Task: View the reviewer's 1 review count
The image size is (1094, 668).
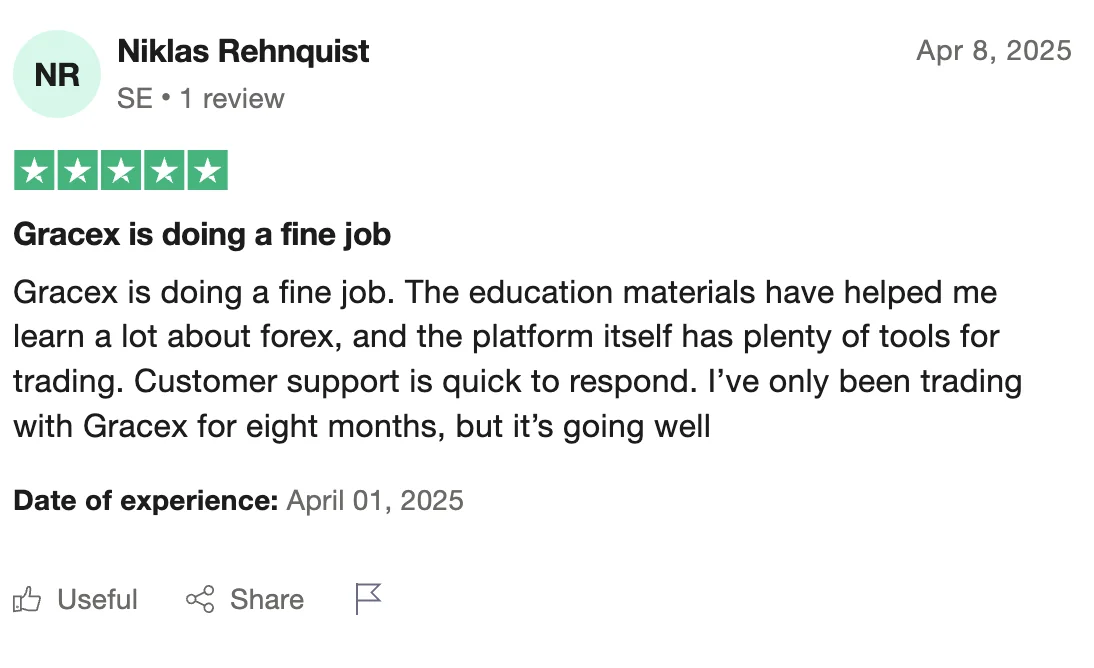Action: 232,98
